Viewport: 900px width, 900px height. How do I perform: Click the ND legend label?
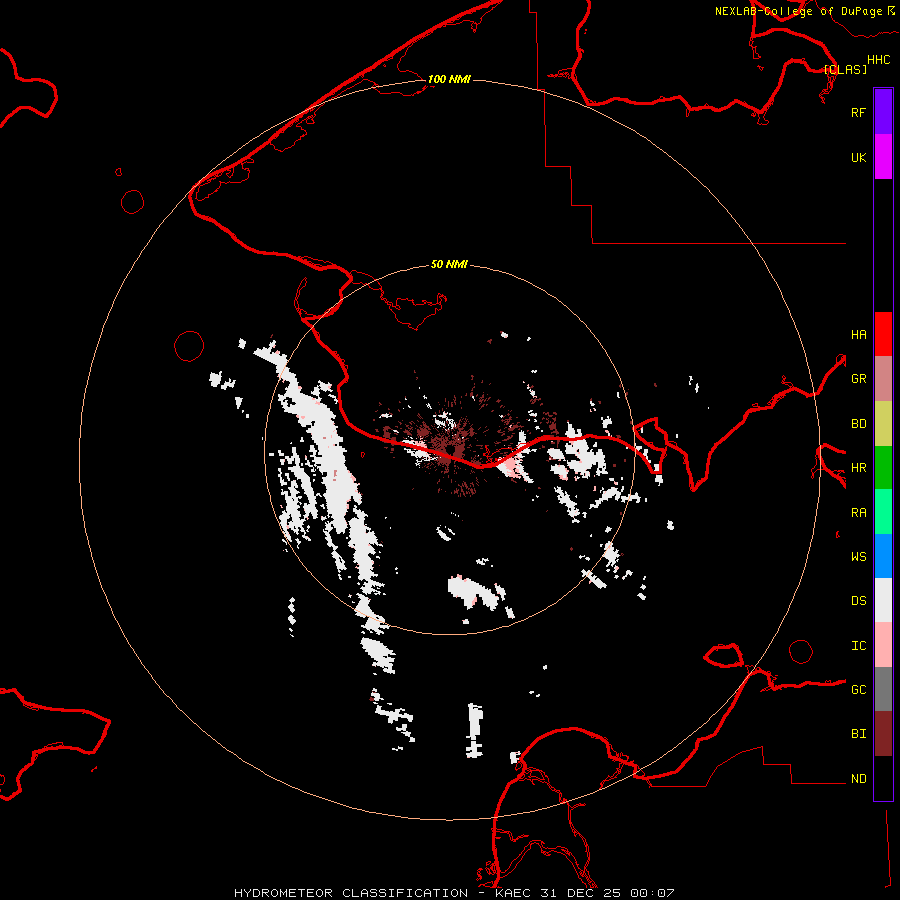click(x=858, y=779)
